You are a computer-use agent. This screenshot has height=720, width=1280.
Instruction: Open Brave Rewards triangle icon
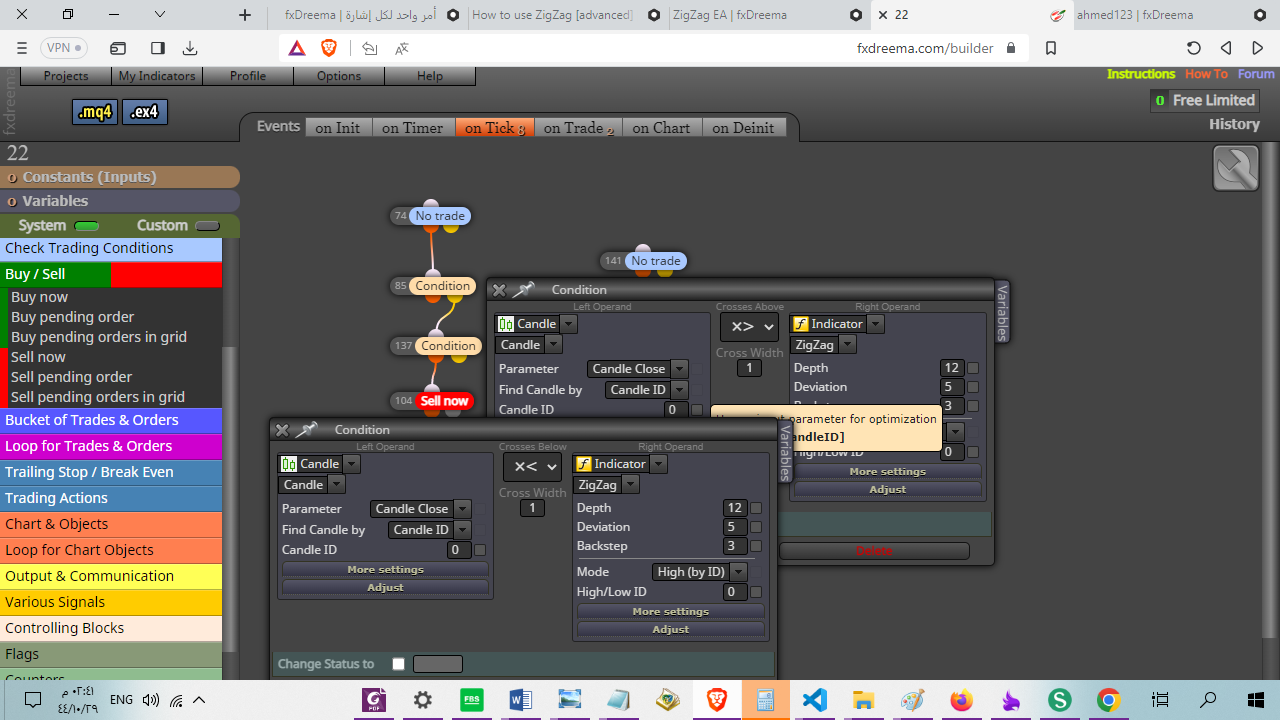pyautogui.click(x=297, y=48)
